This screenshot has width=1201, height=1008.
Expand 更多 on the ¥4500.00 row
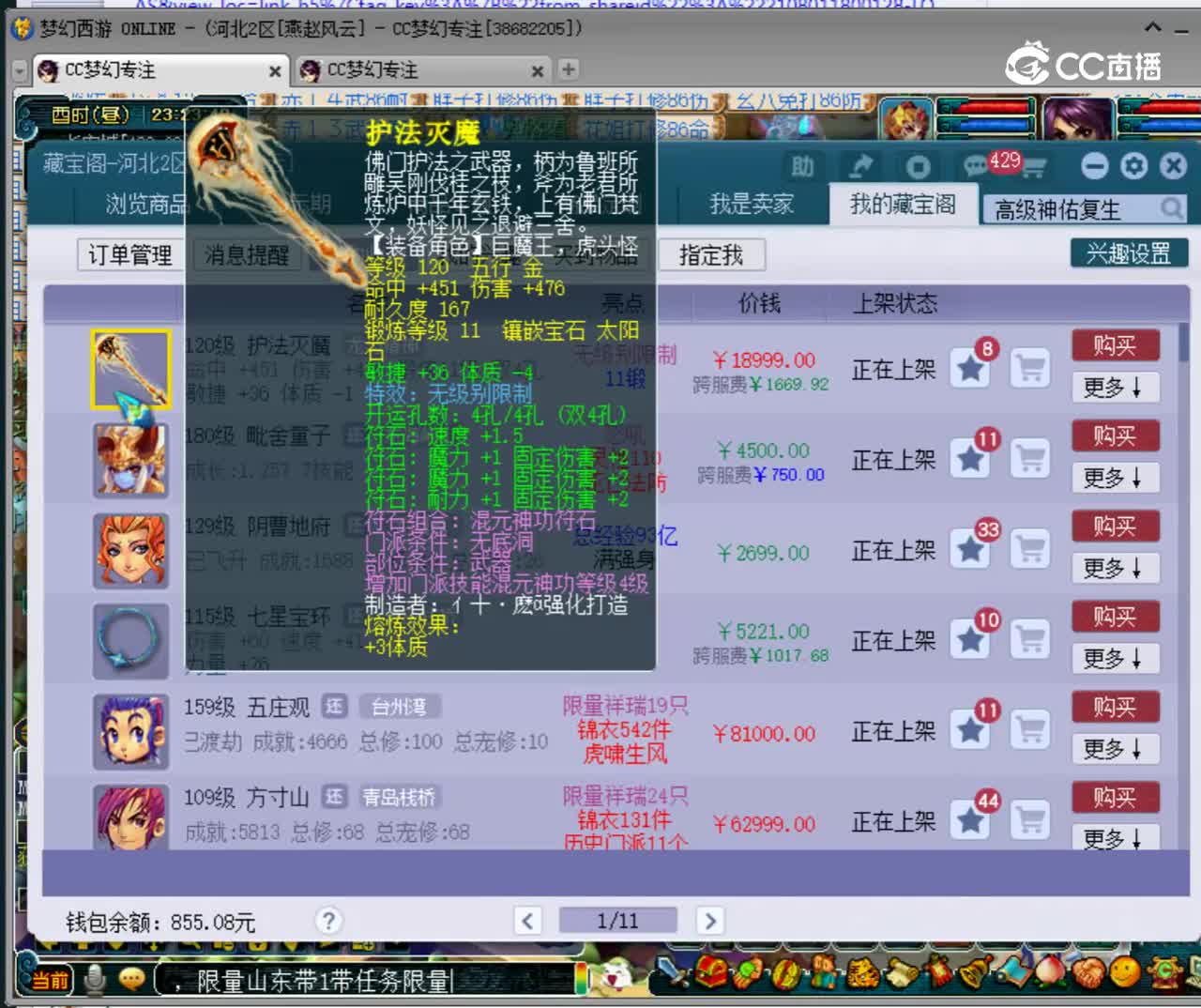click(x=1115, y=478)
